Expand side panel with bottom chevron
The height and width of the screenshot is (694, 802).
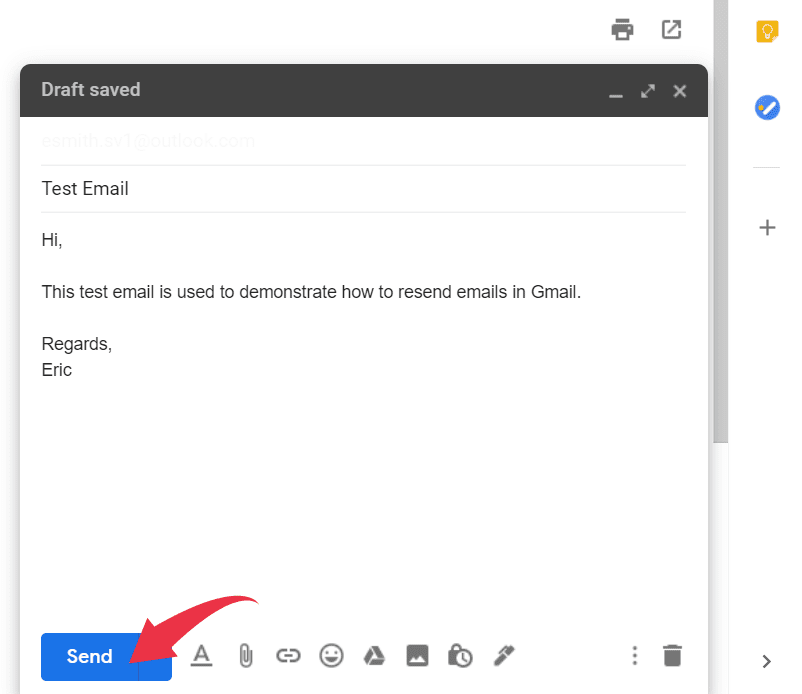click(767, 661)
